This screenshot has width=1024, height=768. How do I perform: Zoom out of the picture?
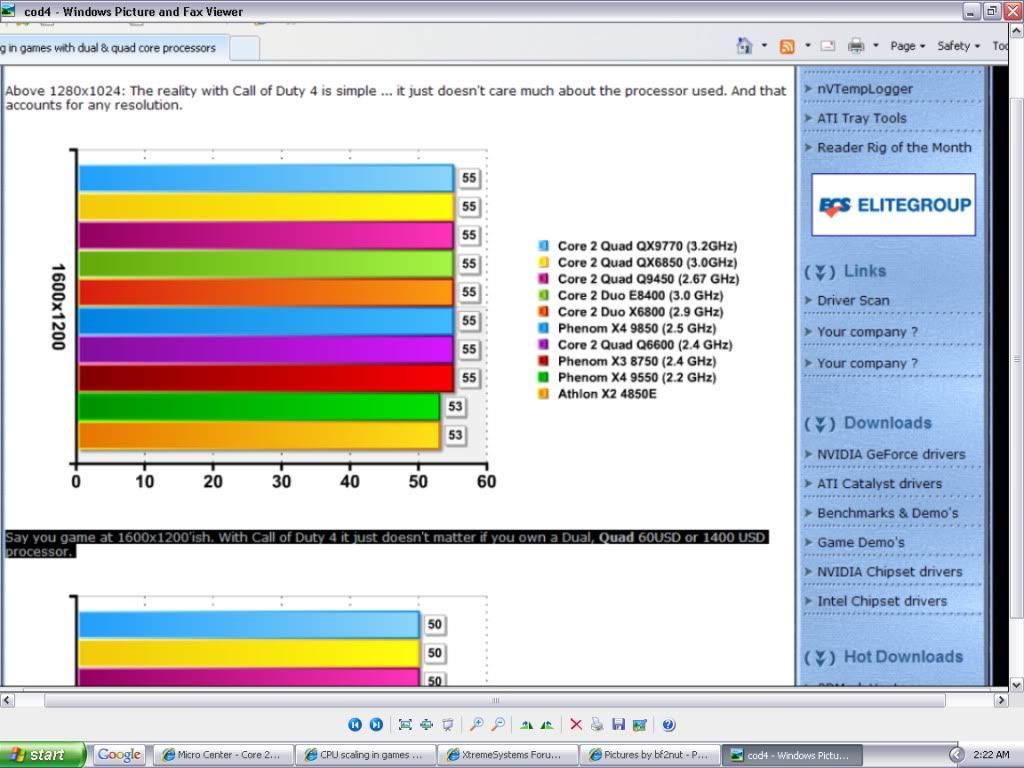coord(498,725)
